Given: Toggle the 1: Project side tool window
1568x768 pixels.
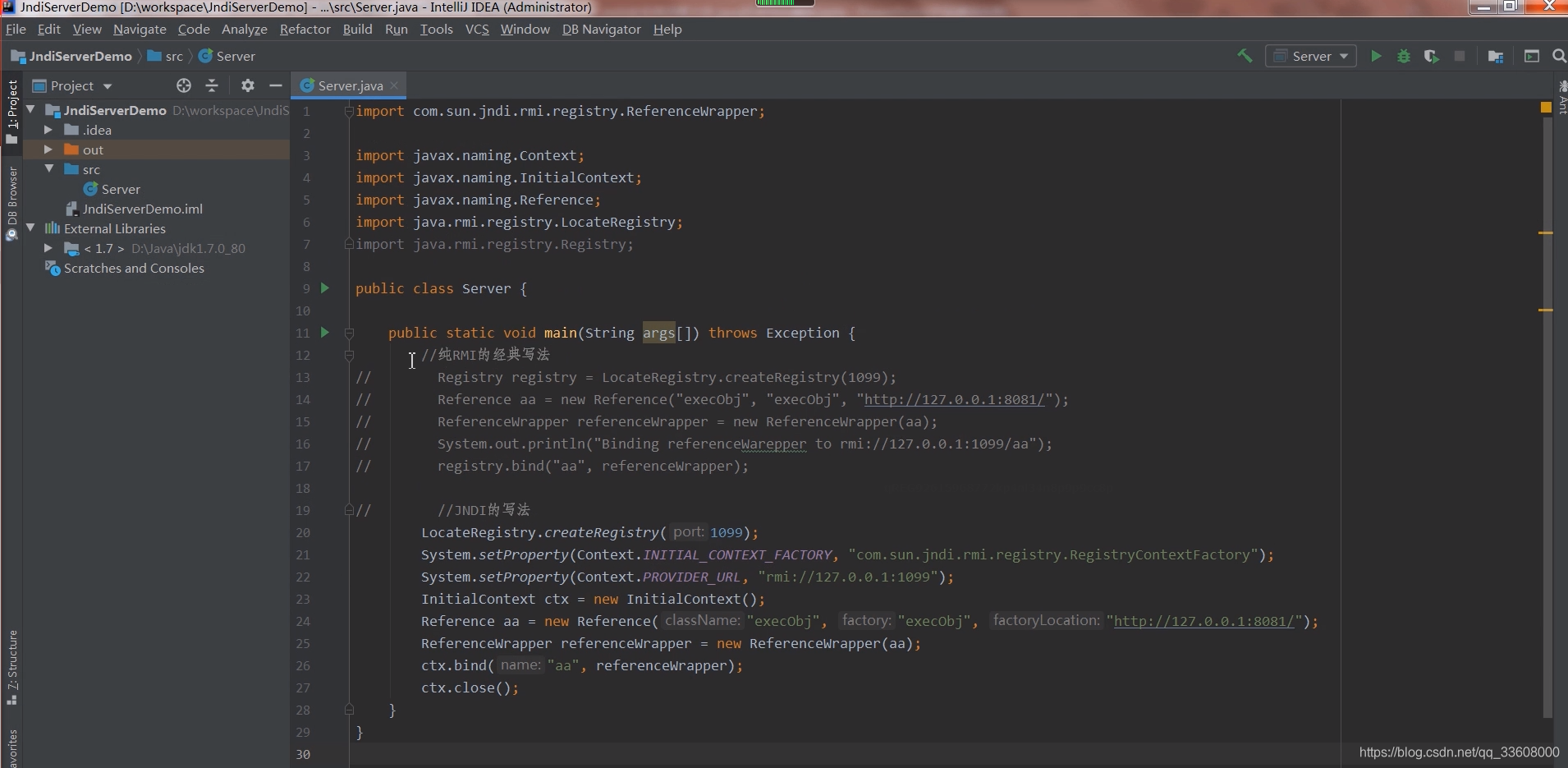Looking at the screenshot, I should pyautogui.click(x=11, y=113).
